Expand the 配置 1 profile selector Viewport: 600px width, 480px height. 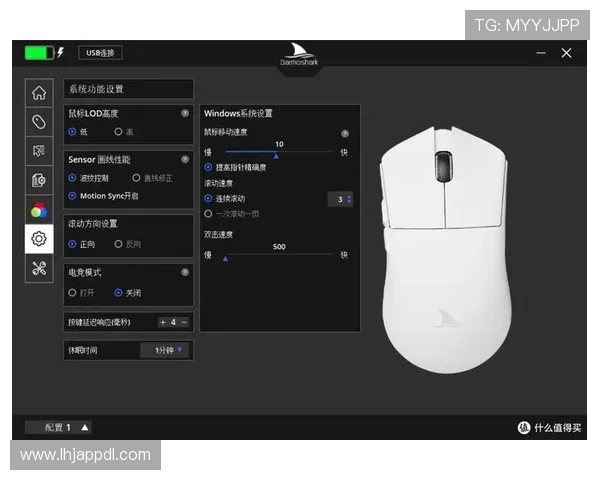pyautogui.click(x=58, y=427)
